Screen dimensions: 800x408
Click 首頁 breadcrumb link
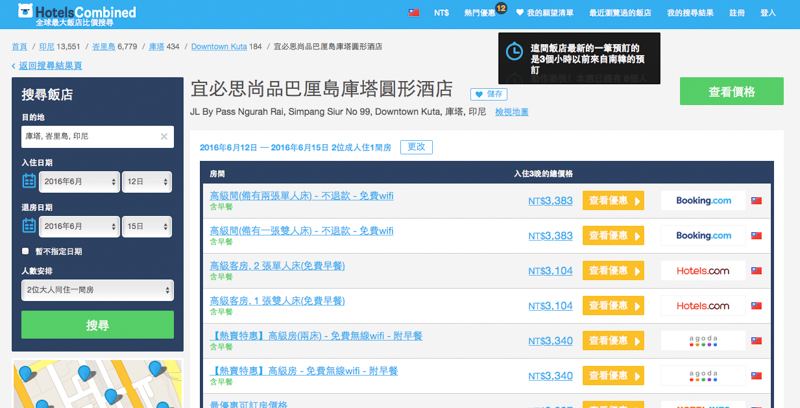tap(19, 46)
